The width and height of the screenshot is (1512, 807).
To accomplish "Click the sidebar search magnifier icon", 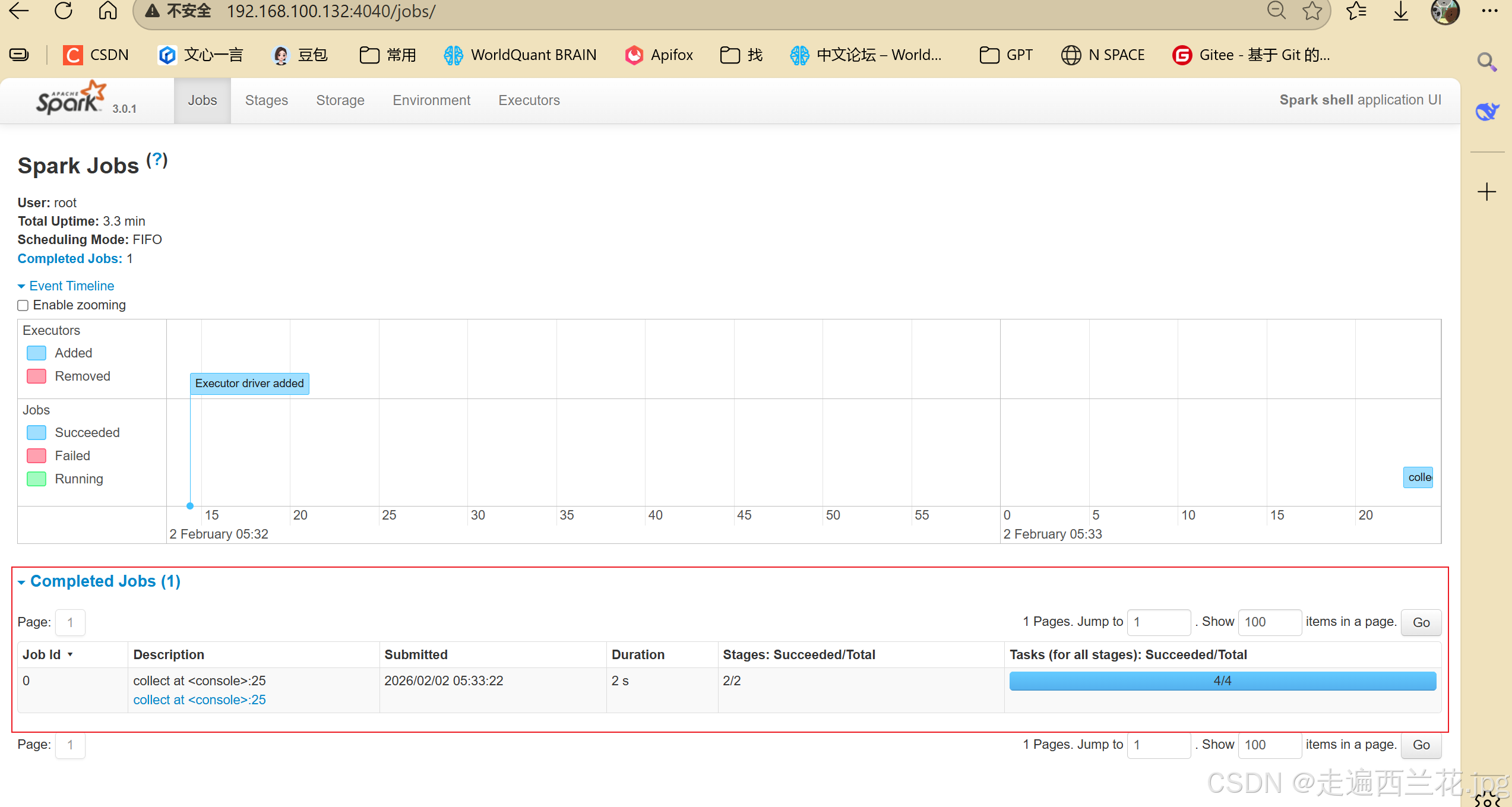I will [x=1486, y=62].
